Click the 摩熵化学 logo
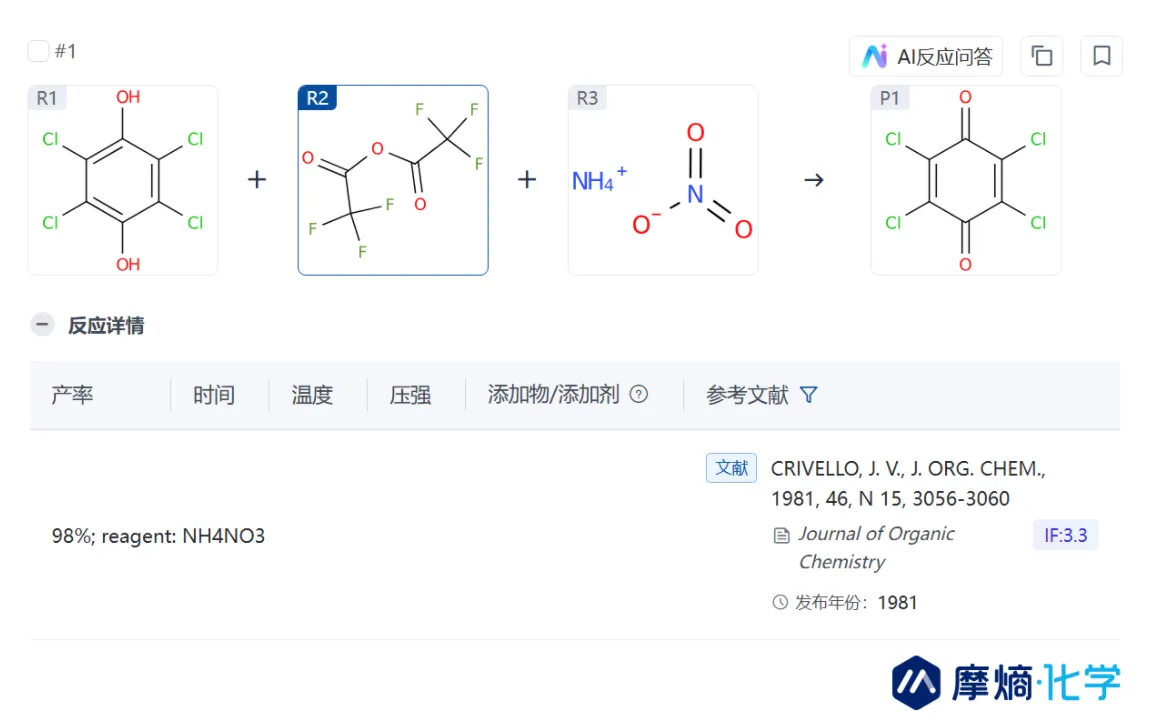The image size is (1176, 725). pos(1006,682)
